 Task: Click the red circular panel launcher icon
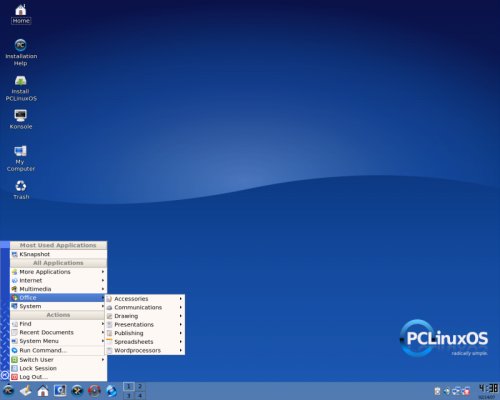click(94, 391)
